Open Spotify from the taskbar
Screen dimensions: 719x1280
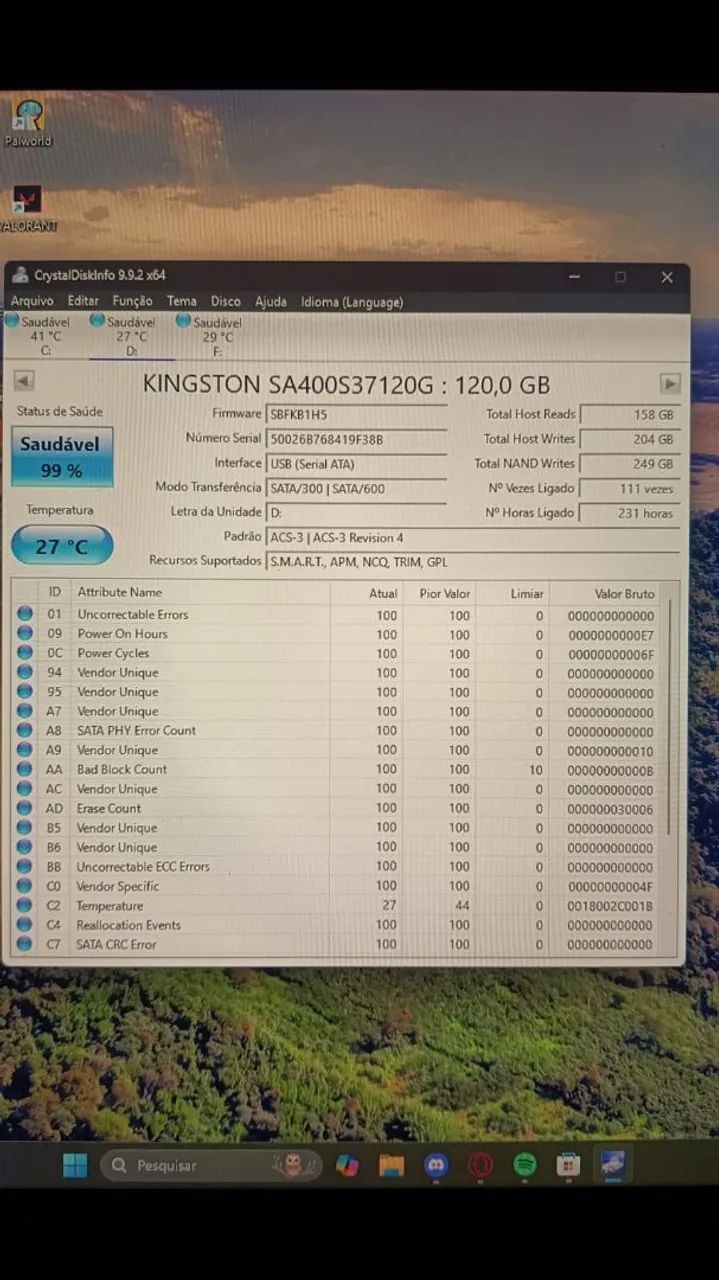(x=525, y=1165)
